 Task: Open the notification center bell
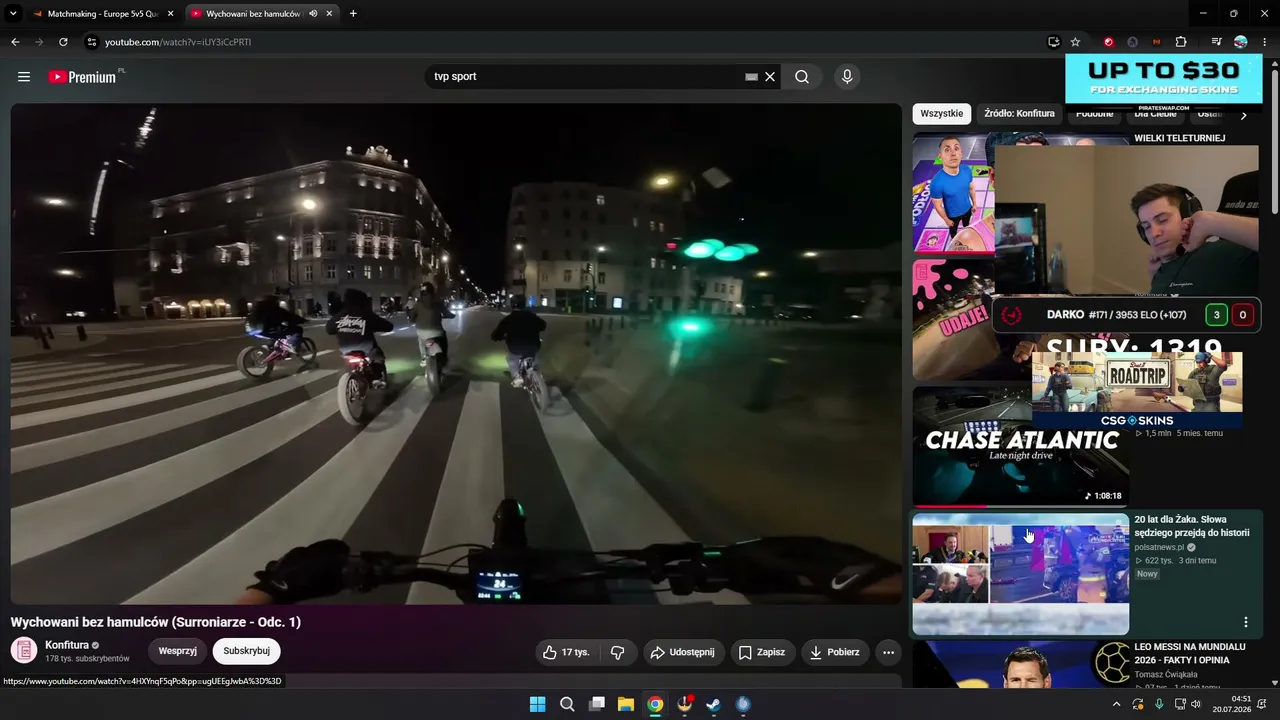coord(1262,704)
